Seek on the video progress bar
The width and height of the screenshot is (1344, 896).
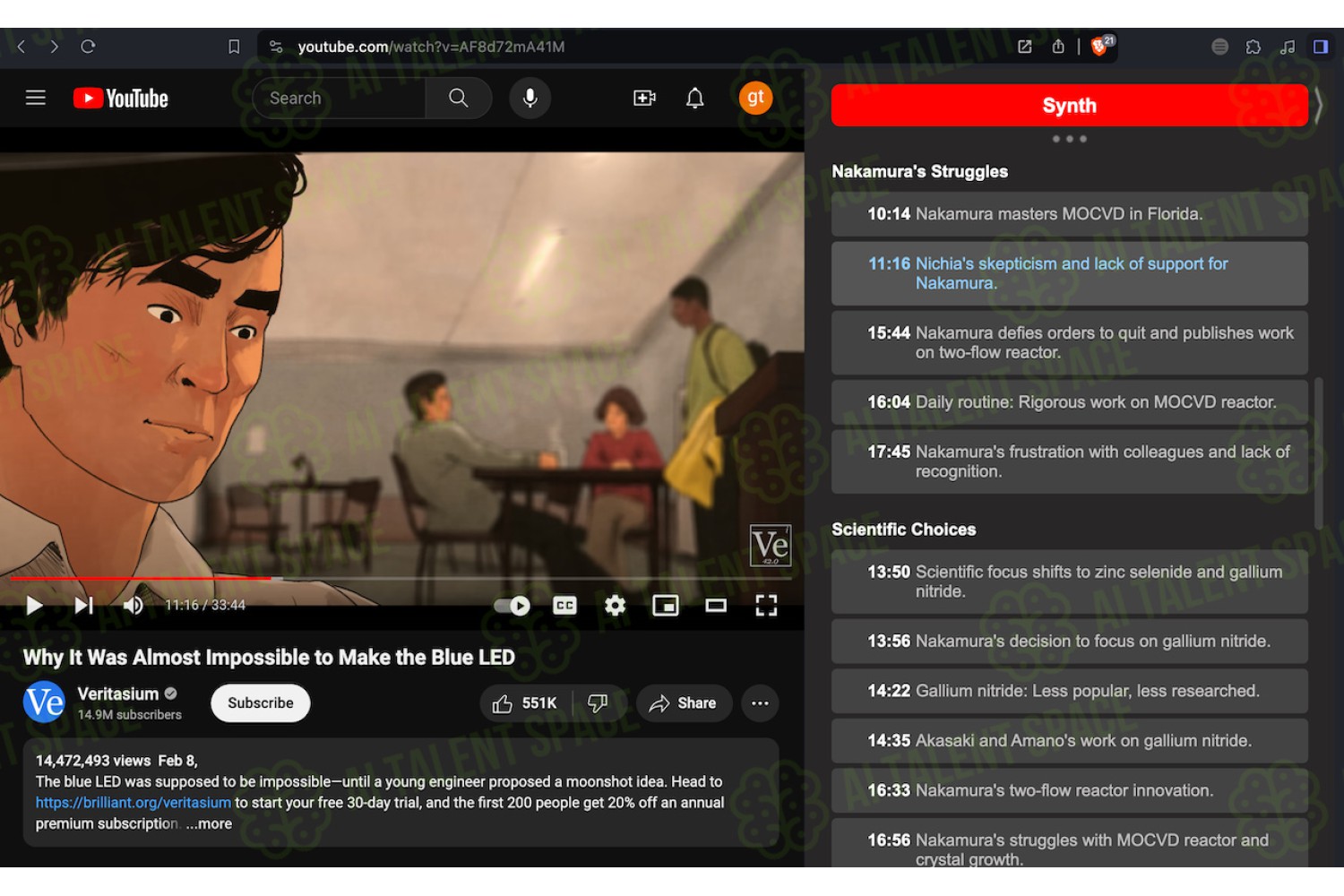(x=401, y=579)
